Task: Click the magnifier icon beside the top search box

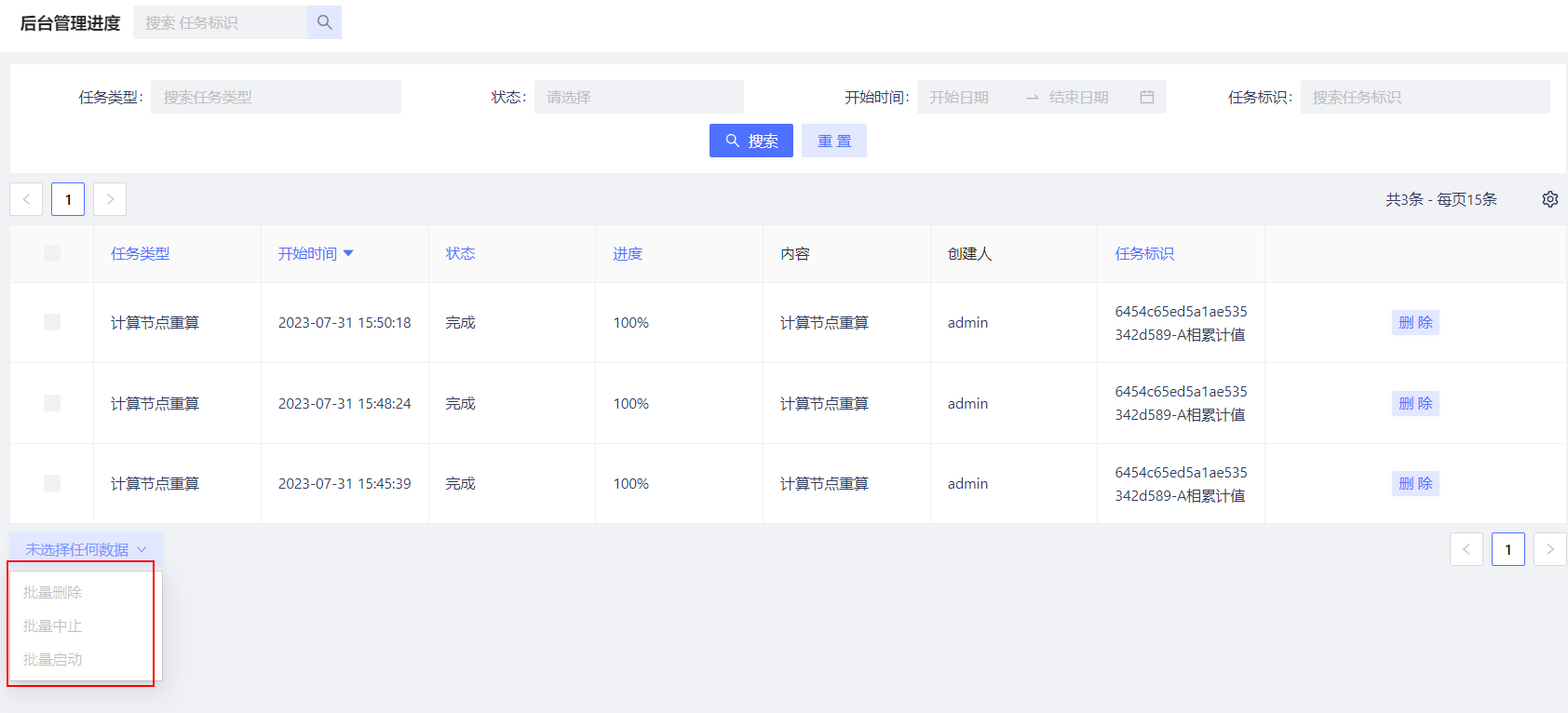Action: coord(324,22)
